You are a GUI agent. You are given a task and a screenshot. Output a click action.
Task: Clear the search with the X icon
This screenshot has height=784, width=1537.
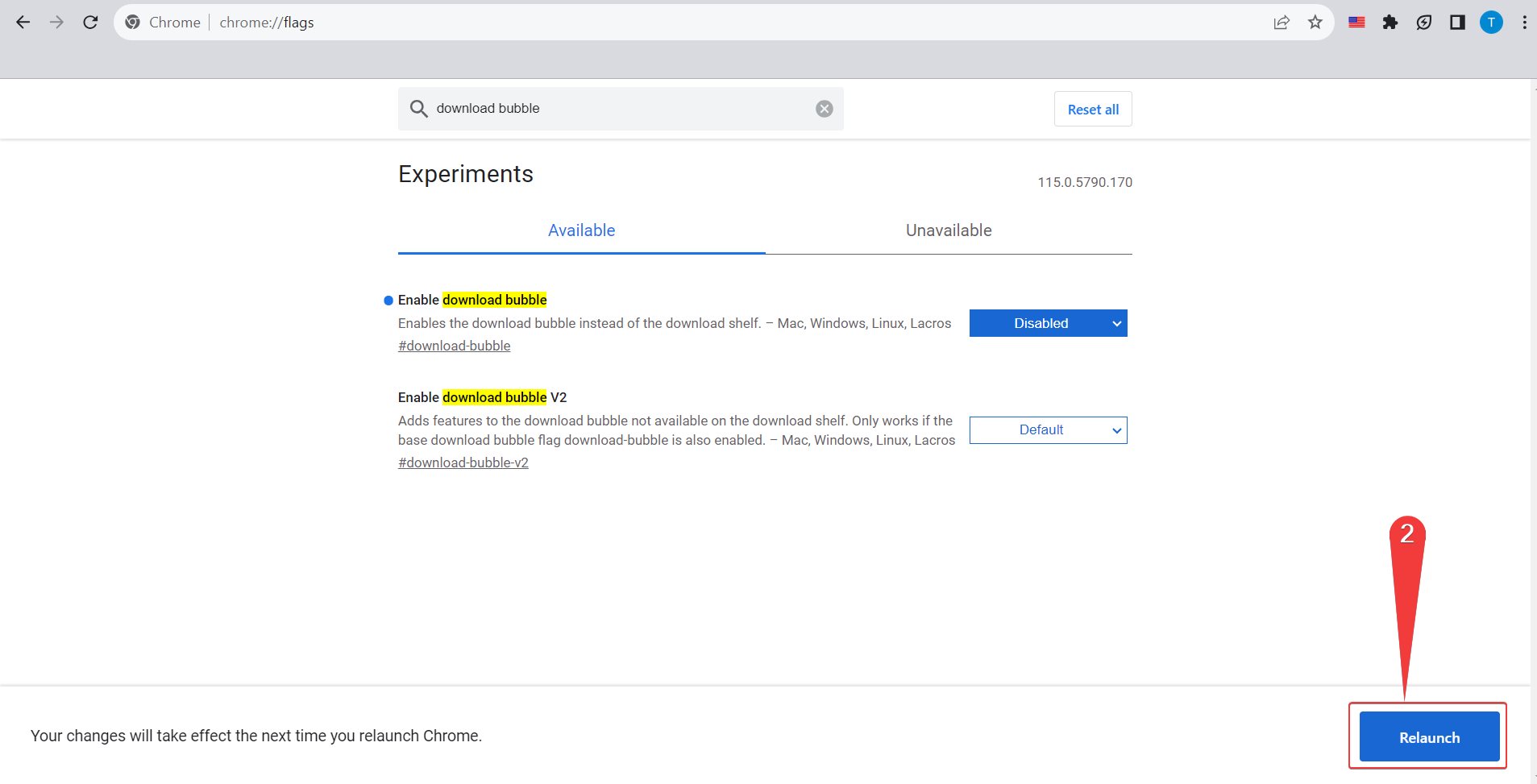(824, 108)
